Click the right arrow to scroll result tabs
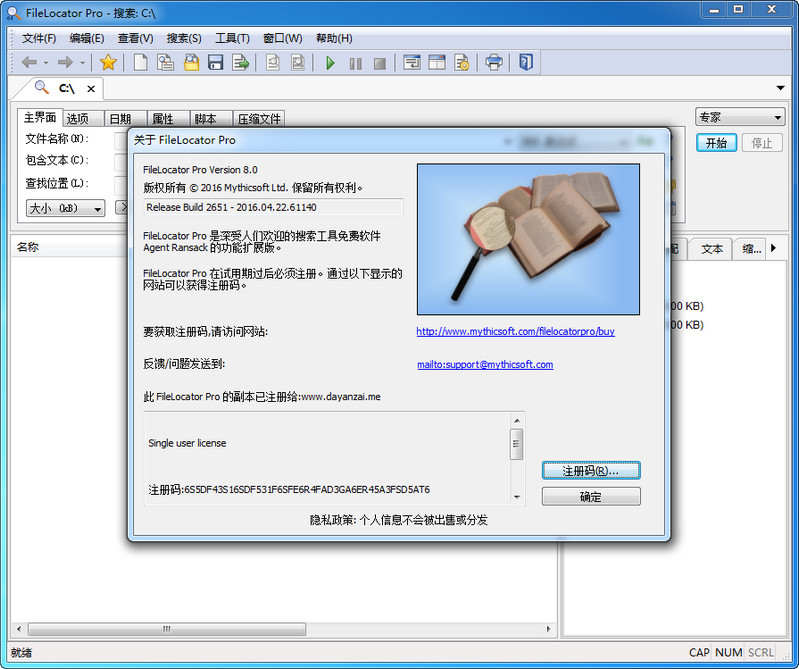The image size is (799, 669). (774, 248)
